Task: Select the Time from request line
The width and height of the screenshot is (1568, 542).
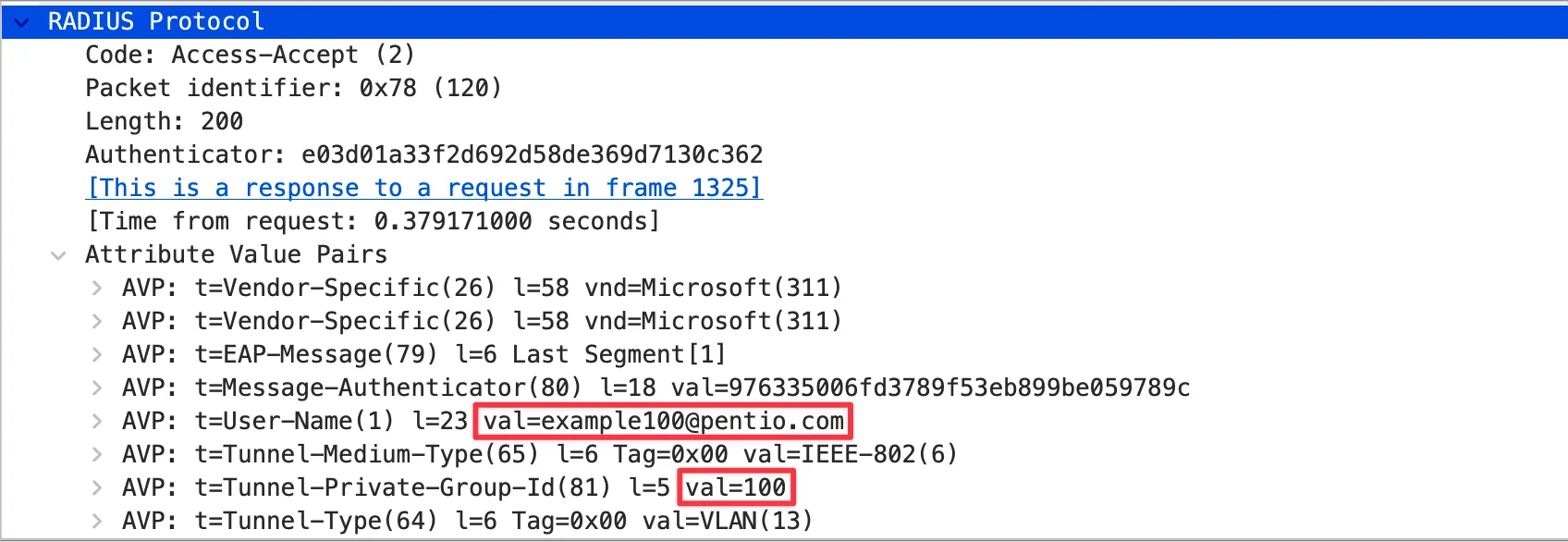Action: click(372, 222)
